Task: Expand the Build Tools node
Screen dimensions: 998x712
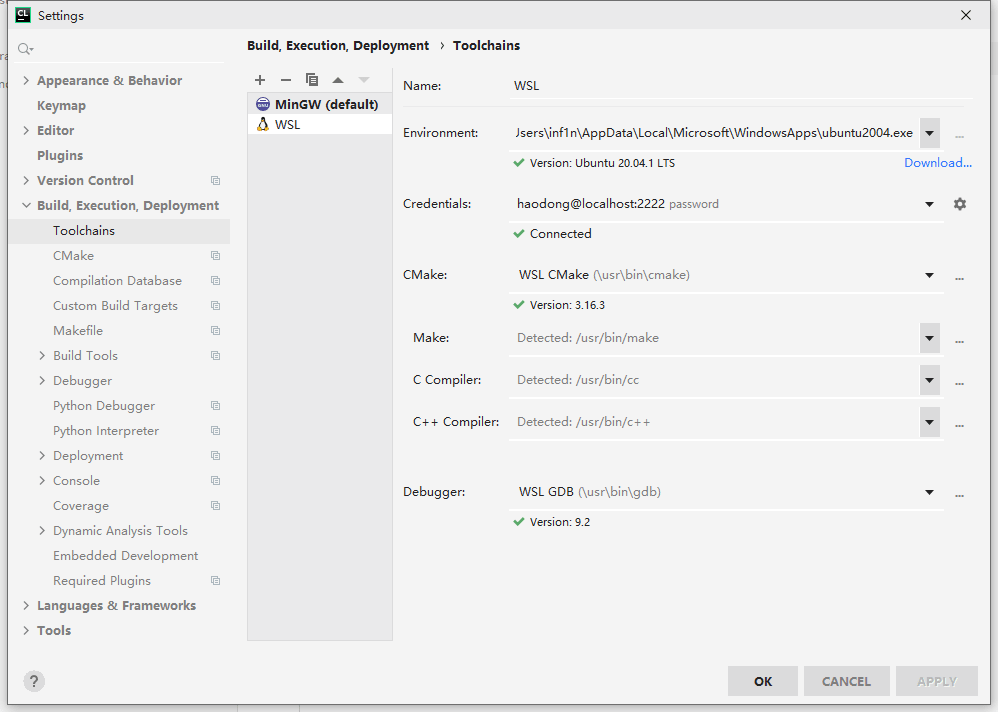Action: (x=42, y=356)
